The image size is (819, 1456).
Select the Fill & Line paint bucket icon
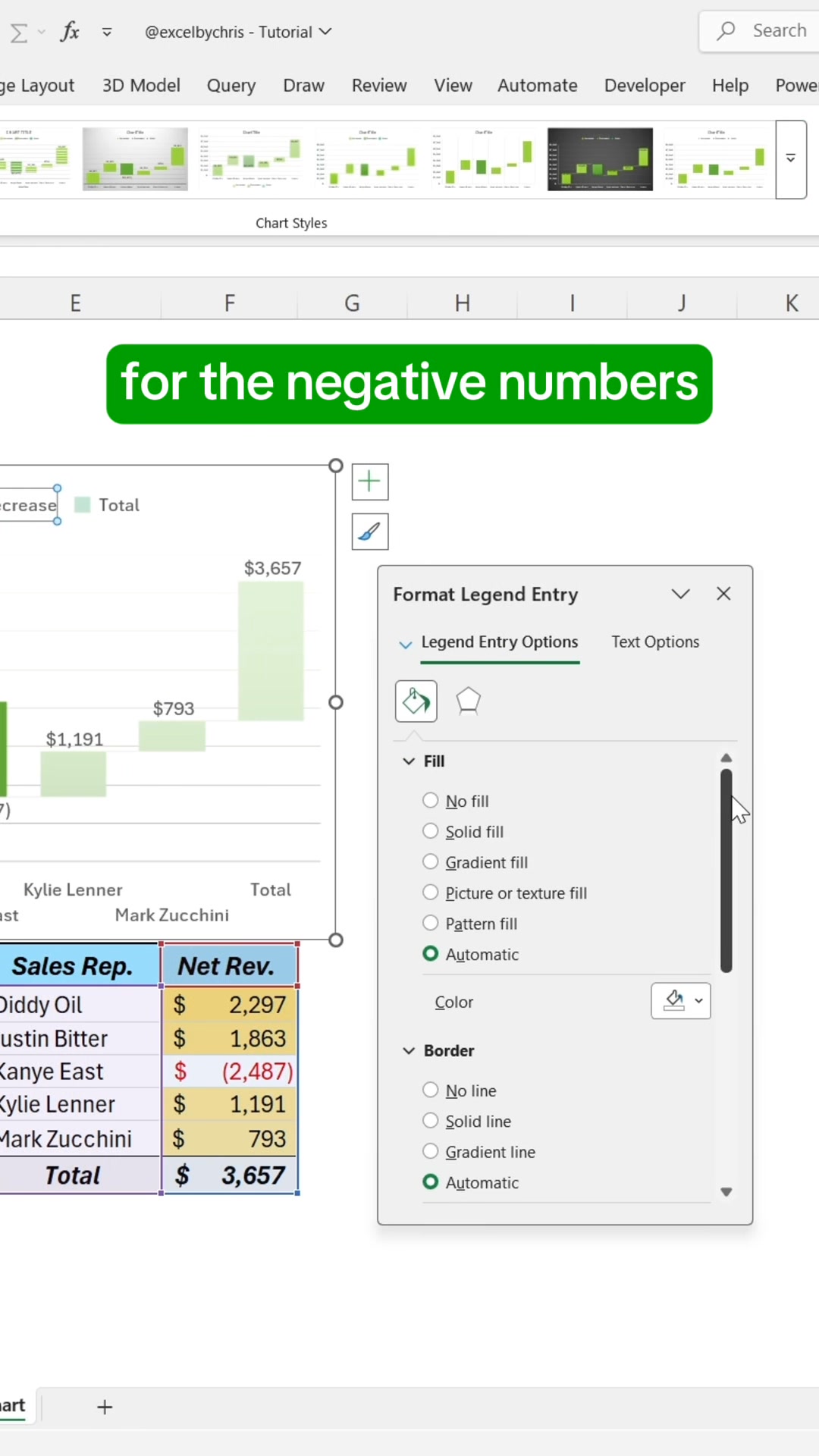[416, 701]
